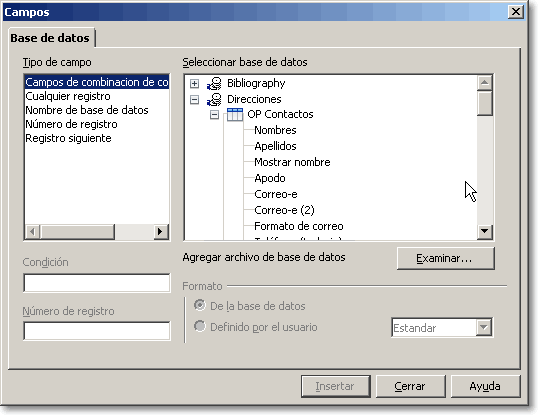538x415 pixels.
Task: Select the 'Correo-e' field
Action: pyautogui.click(x=276, y=194)
